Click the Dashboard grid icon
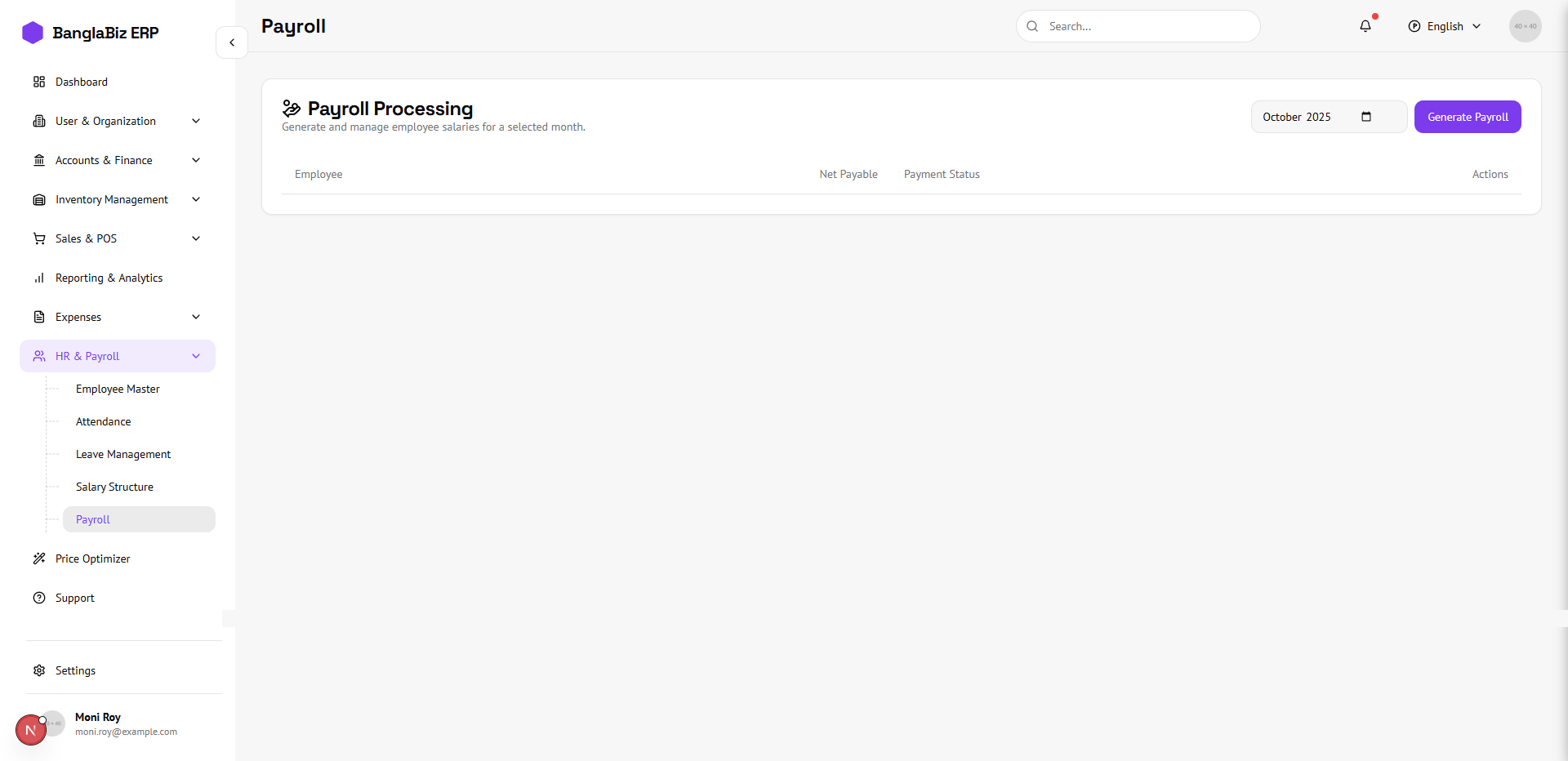Viewport: 1568px width, 761px height. click(x=39, y=82)
